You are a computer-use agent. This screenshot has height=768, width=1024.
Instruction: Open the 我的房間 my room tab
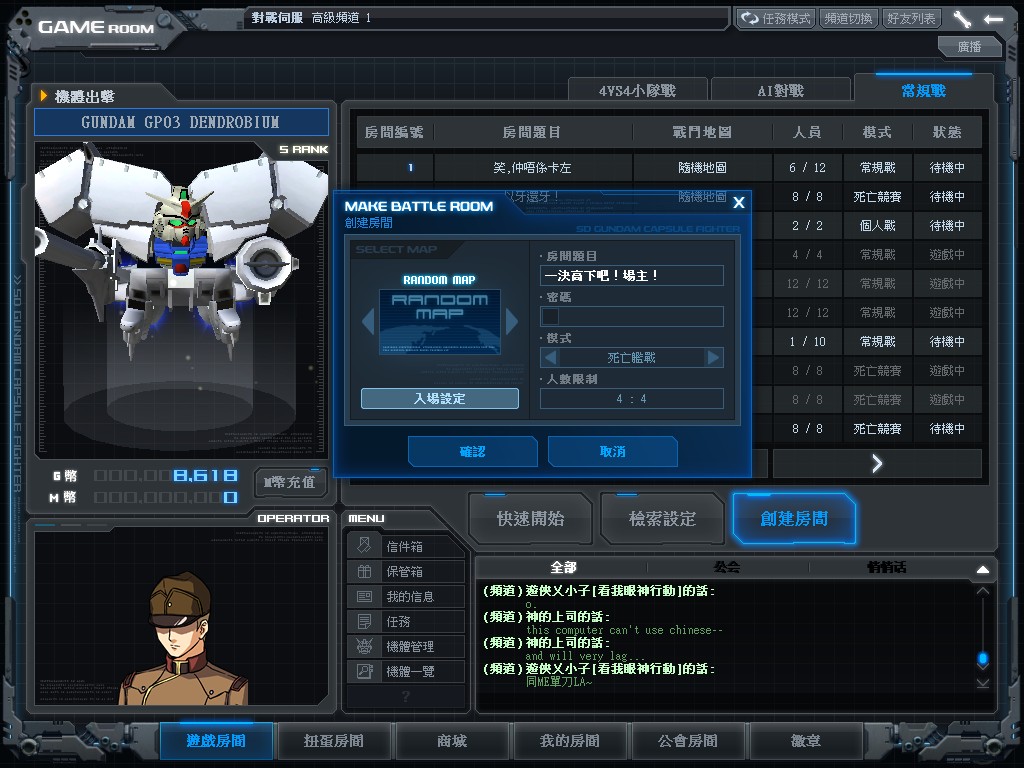pos(569,741)
